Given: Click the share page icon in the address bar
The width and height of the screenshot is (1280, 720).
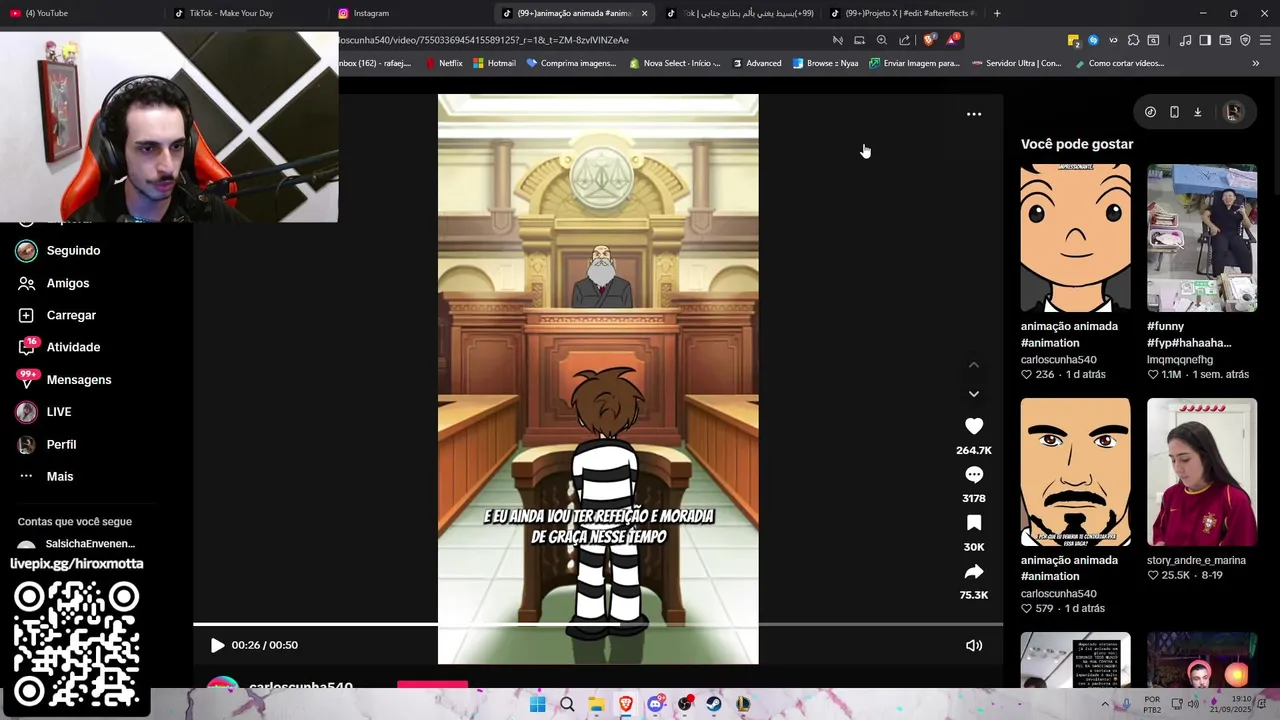Looking at the screenshot, I should 905,40.
